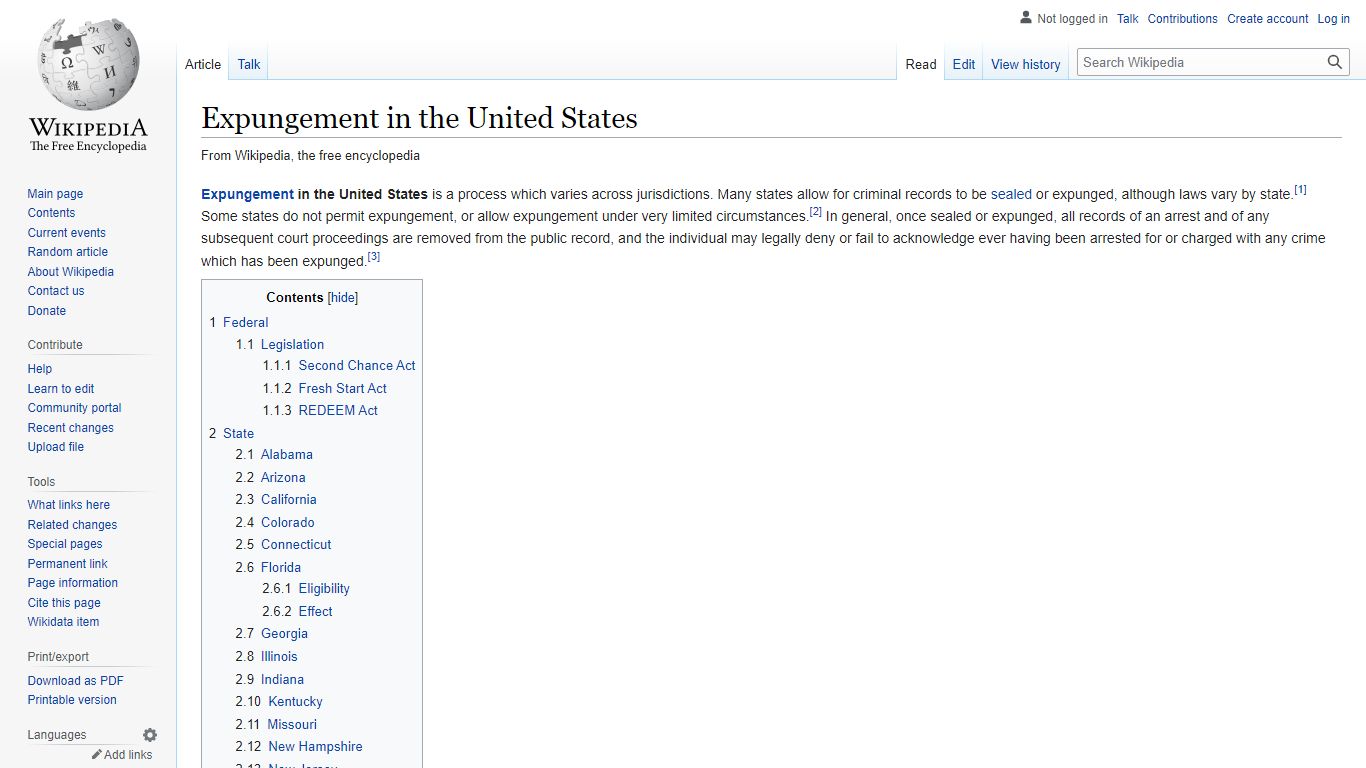Image resolution: width=1366 pixels, height=768 pixels.
Task: Click Download as PDF
Action: pos(75,681)
